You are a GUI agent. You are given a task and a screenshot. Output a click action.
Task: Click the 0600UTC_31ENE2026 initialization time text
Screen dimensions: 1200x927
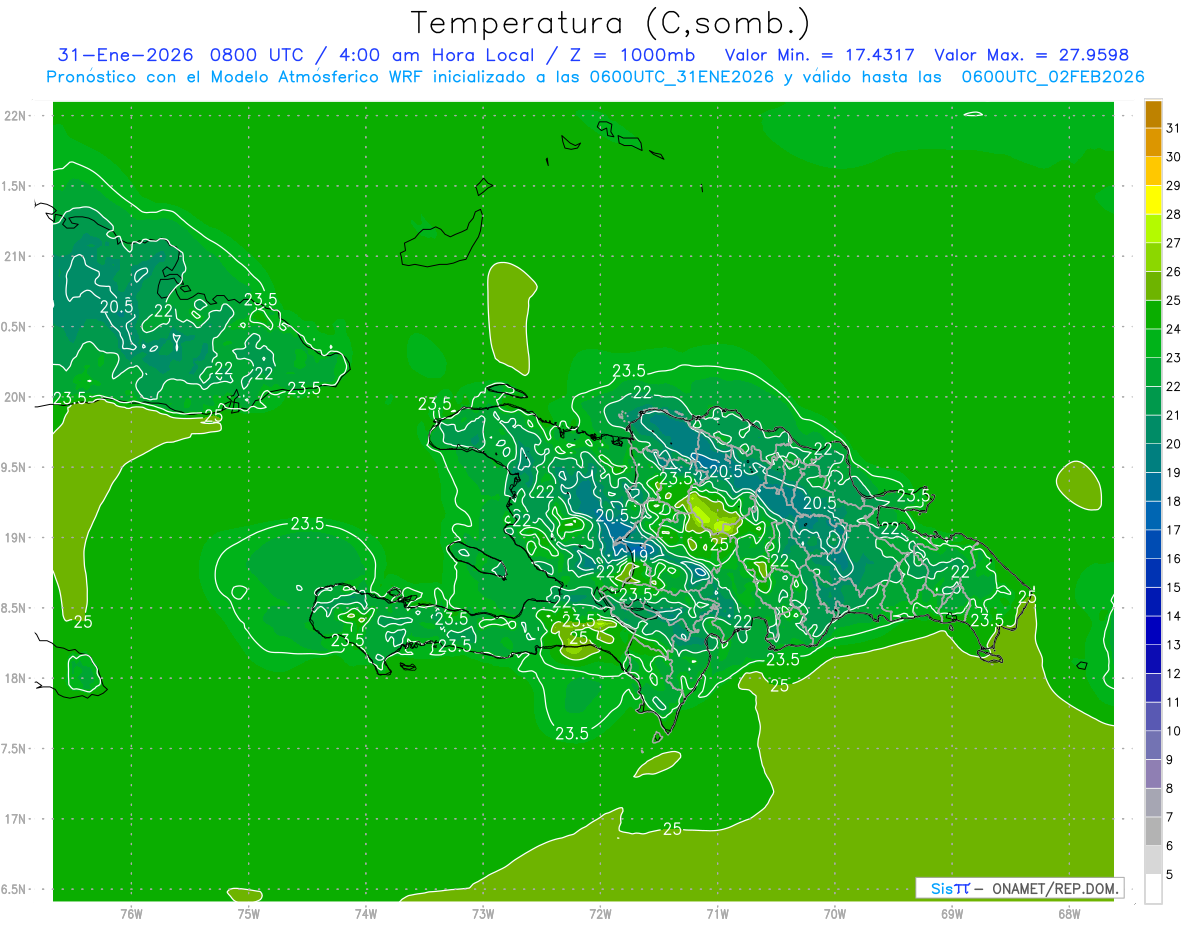681,77
